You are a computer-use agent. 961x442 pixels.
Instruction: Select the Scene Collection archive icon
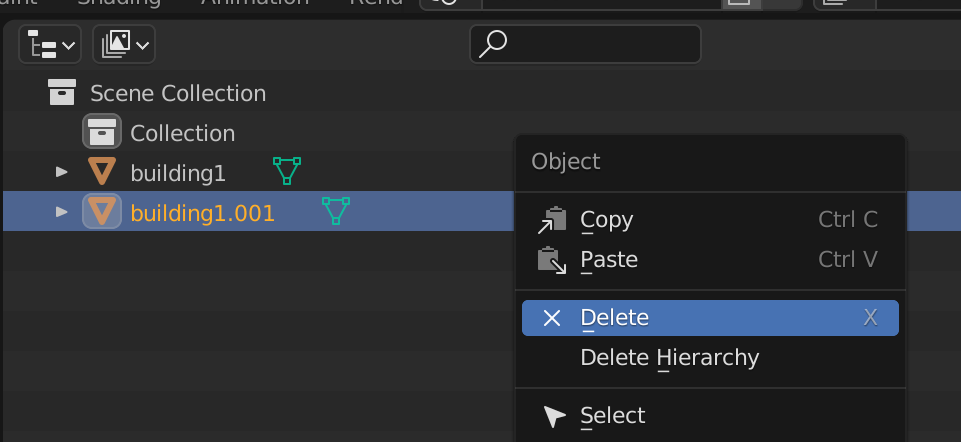[x=62, y=93]
